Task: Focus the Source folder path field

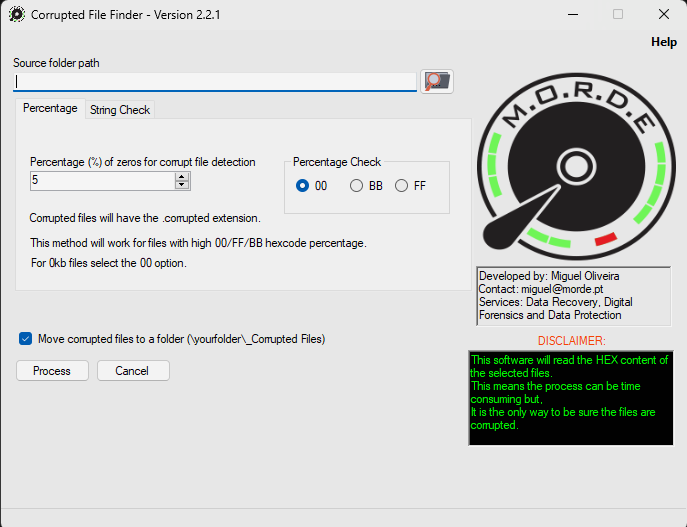Action: (215, 82)
